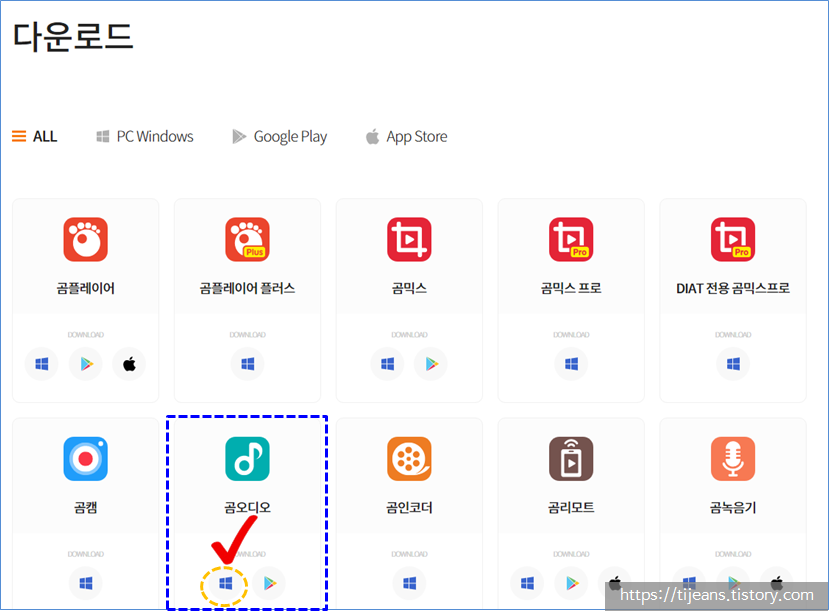Click the 곰리모트 product name
This screenshot has height=615, width=829.
pos(571,508)
